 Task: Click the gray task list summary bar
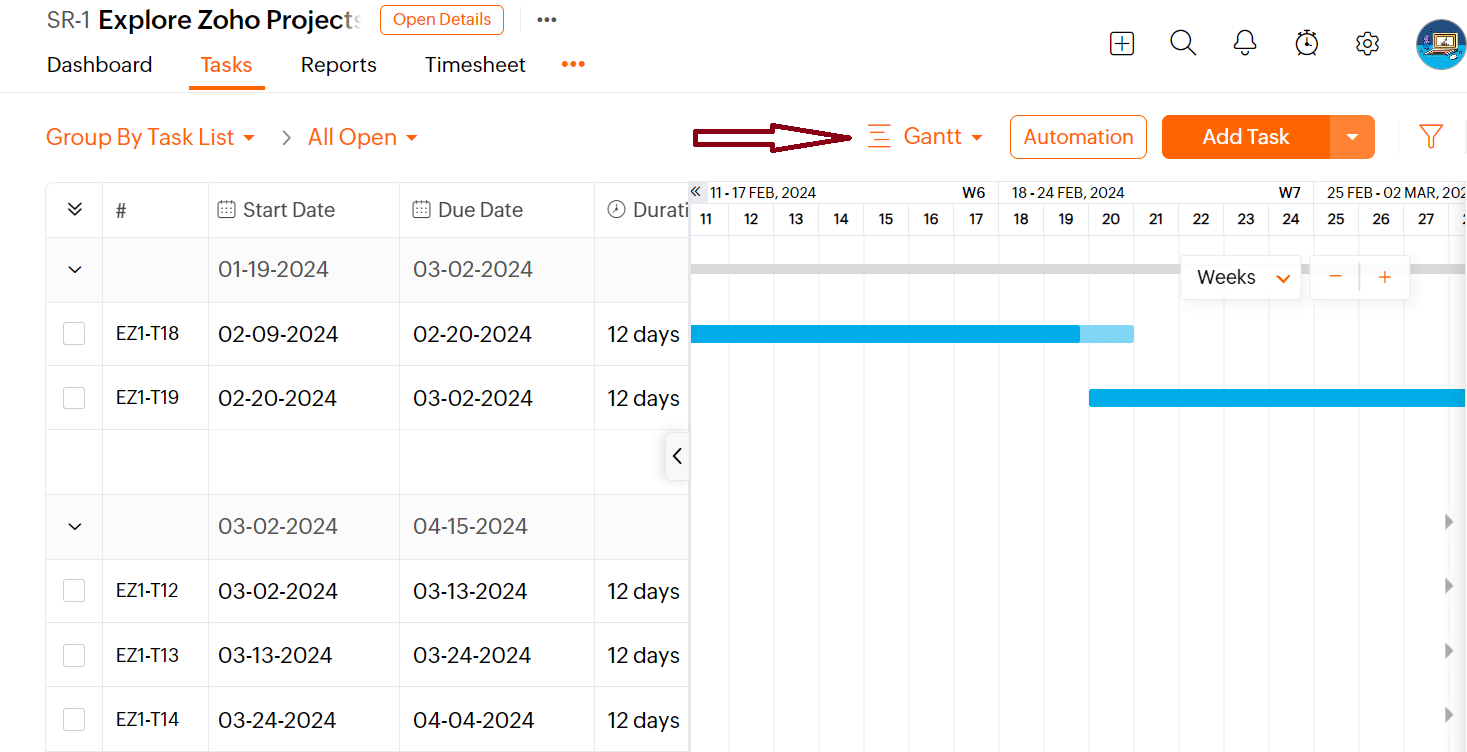(x=935, y=269)
